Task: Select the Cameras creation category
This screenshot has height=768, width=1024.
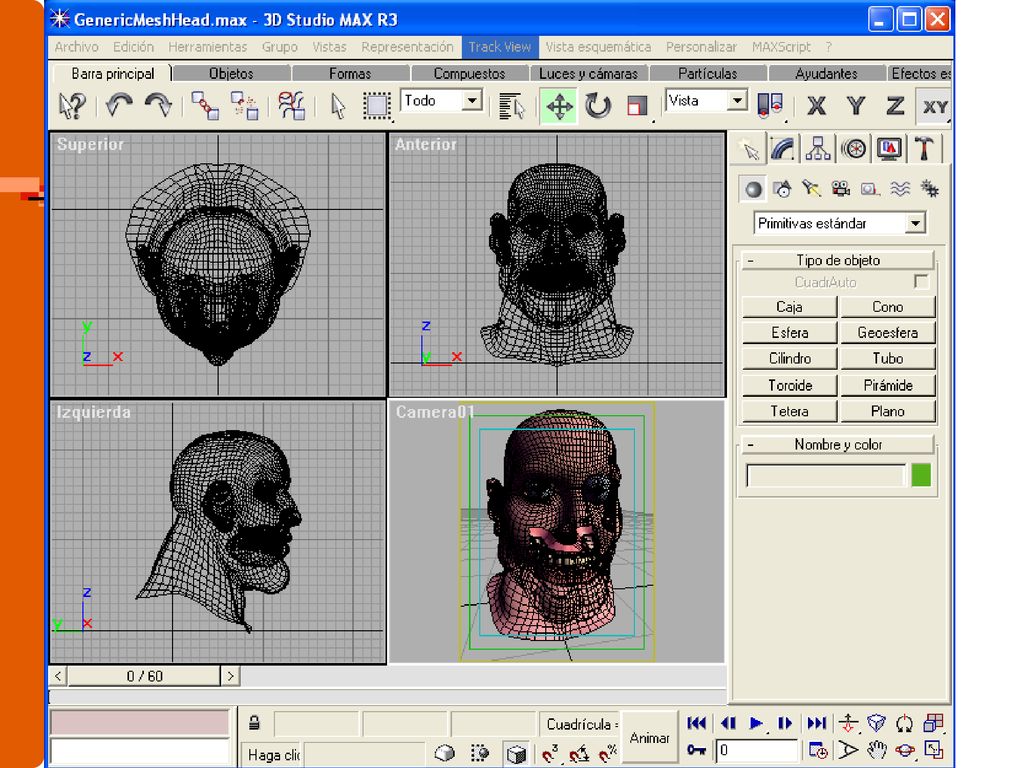Action: point(840,189)
